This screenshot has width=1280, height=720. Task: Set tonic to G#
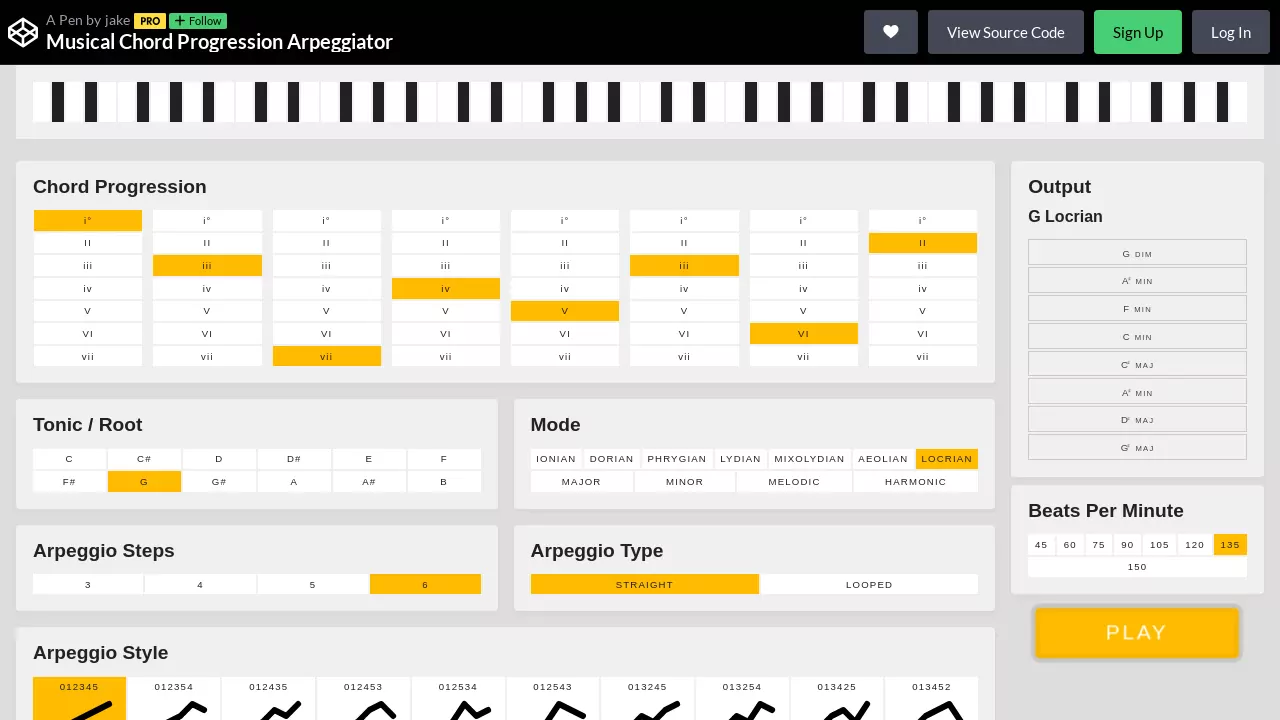pyautogui.click(x=219, y=482)
